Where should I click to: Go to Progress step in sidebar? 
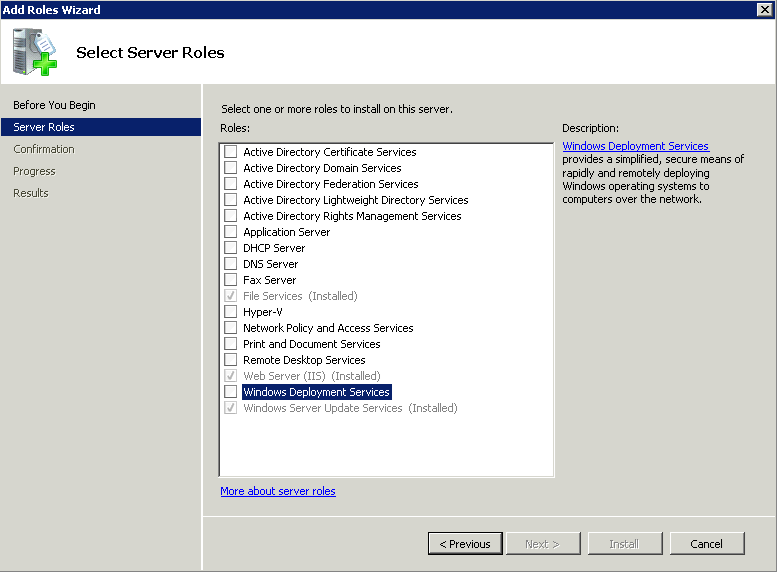tap(34, 171)
